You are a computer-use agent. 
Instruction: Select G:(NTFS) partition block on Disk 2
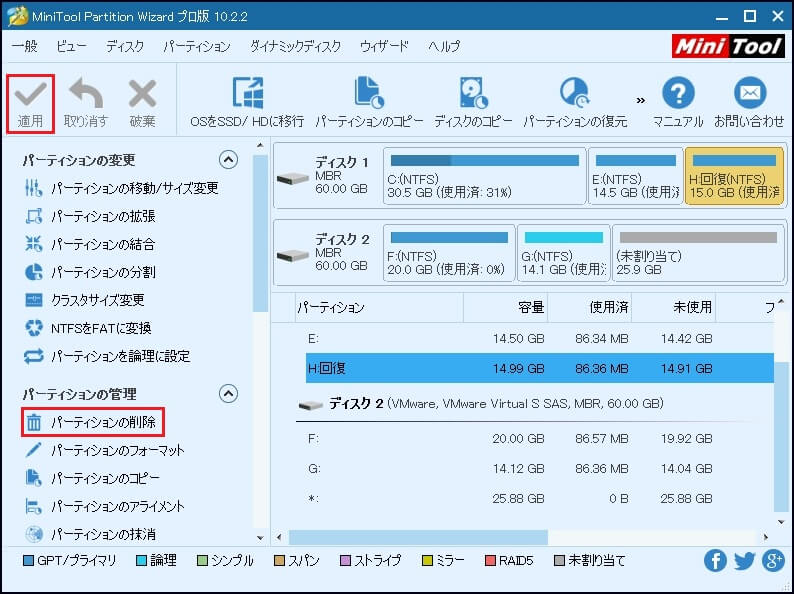(564, 253)
